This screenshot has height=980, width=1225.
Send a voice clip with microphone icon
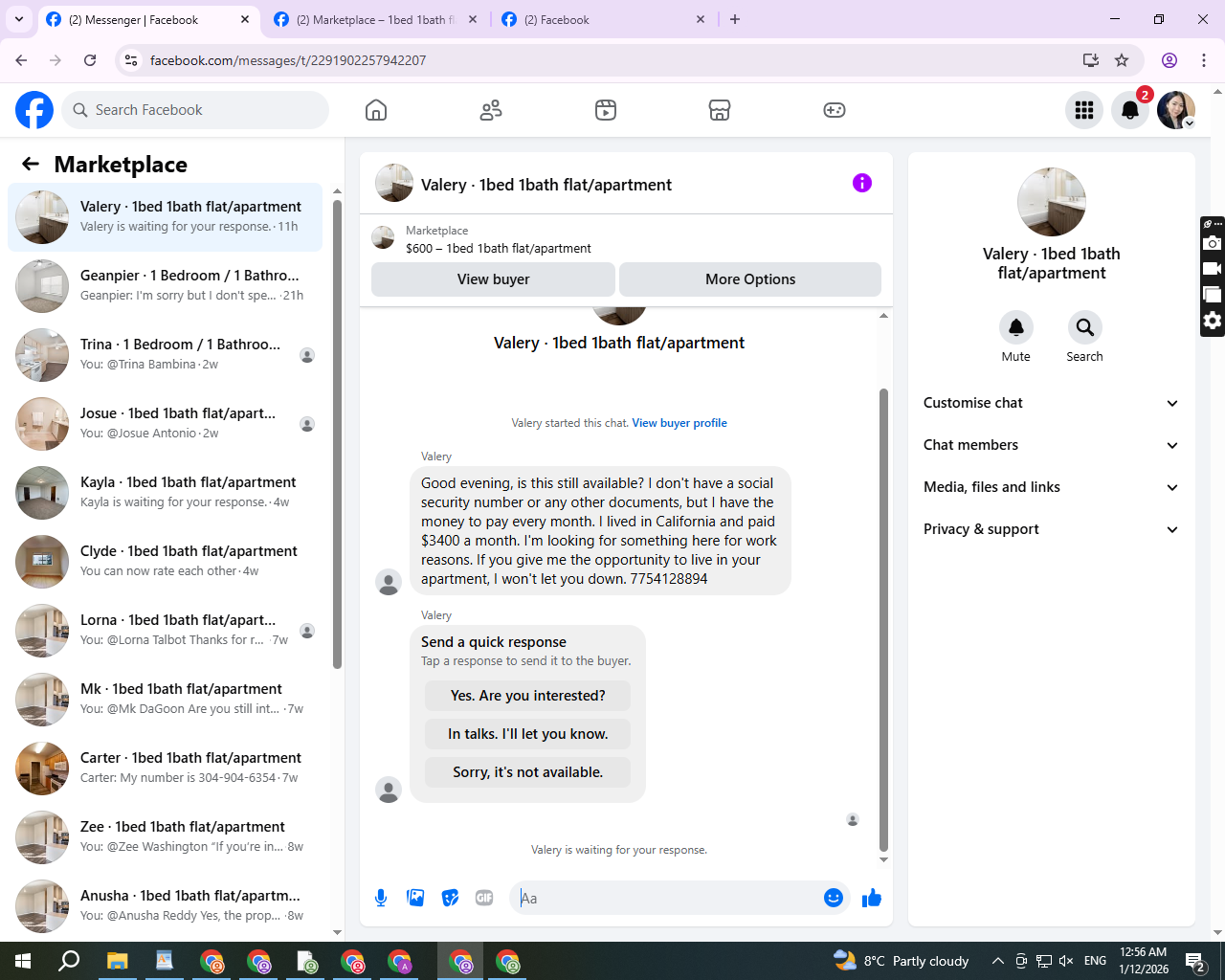pyautogui.click(x=381, y=898)
